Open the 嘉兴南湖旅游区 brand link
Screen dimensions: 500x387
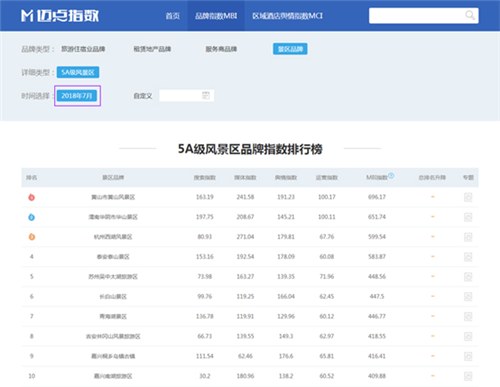pos(113,376)
